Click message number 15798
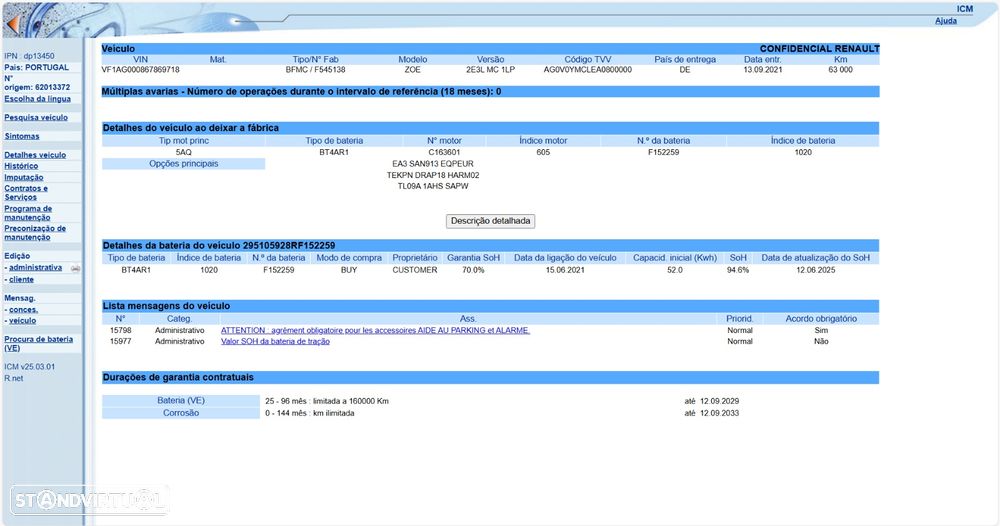 point(121,330)
